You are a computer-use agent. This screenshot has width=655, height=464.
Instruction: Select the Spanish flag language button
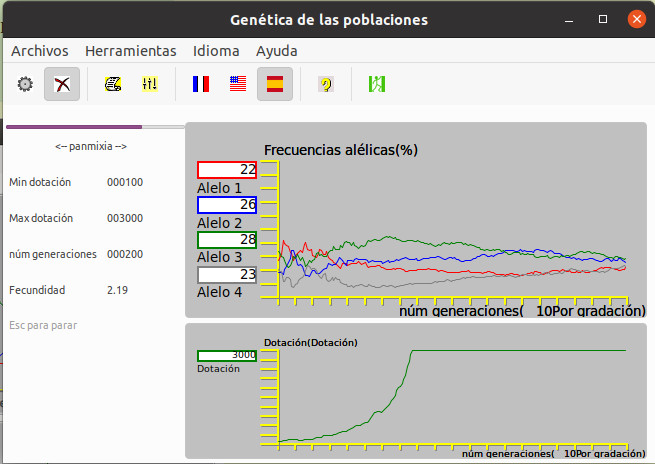tap(275, 85)
